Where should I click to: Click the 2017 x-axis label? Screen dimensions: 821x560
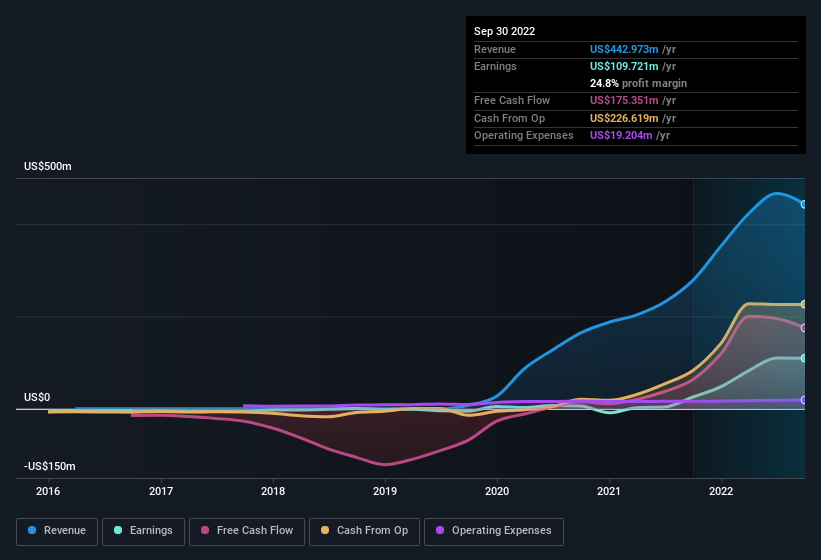161,491
